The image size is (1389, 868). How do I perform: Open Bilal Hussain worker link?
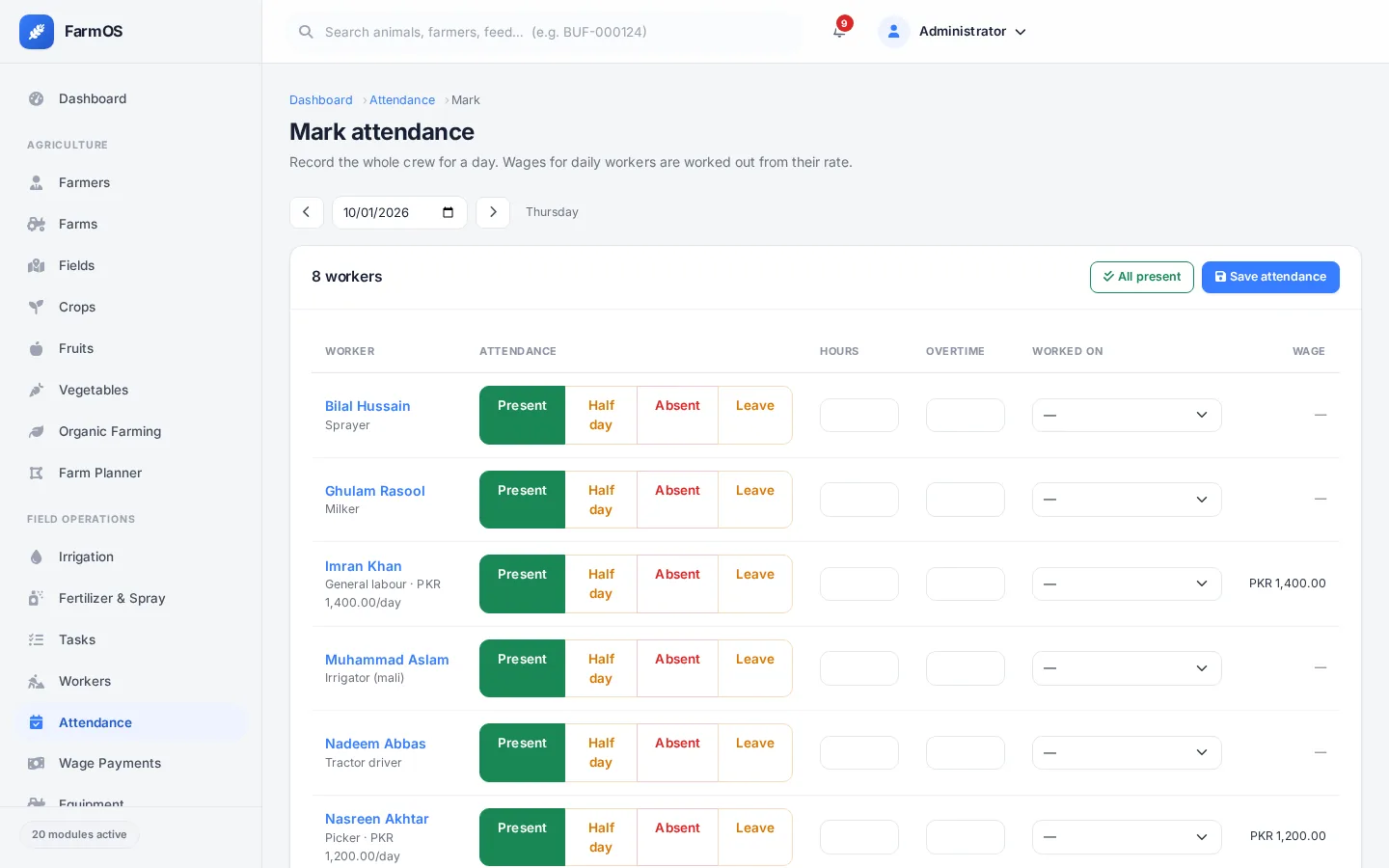(368, 406)
